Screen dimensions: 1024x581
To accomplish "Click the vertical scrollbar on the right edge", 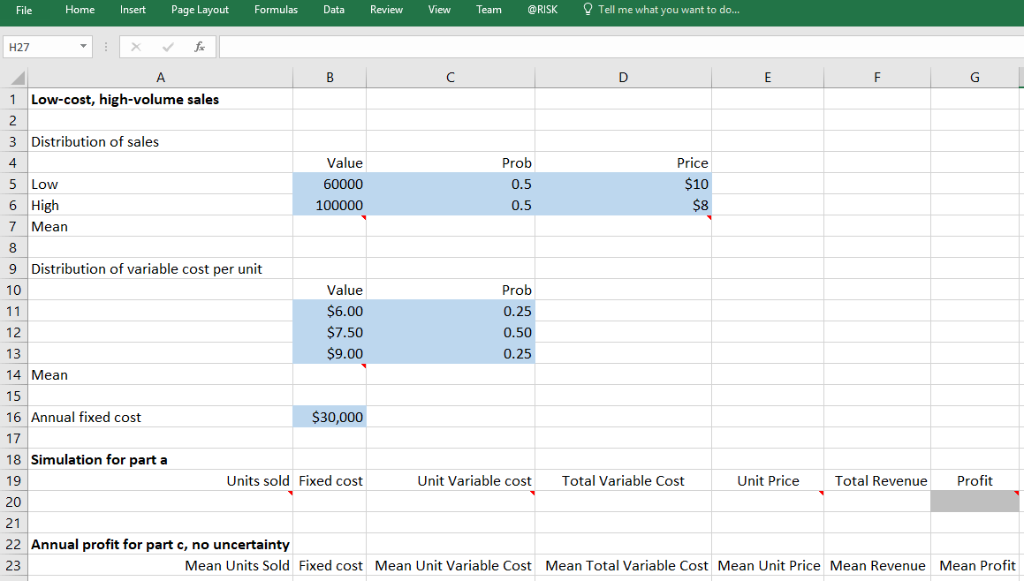I will pyautogui.click(x=1019, y=300).
